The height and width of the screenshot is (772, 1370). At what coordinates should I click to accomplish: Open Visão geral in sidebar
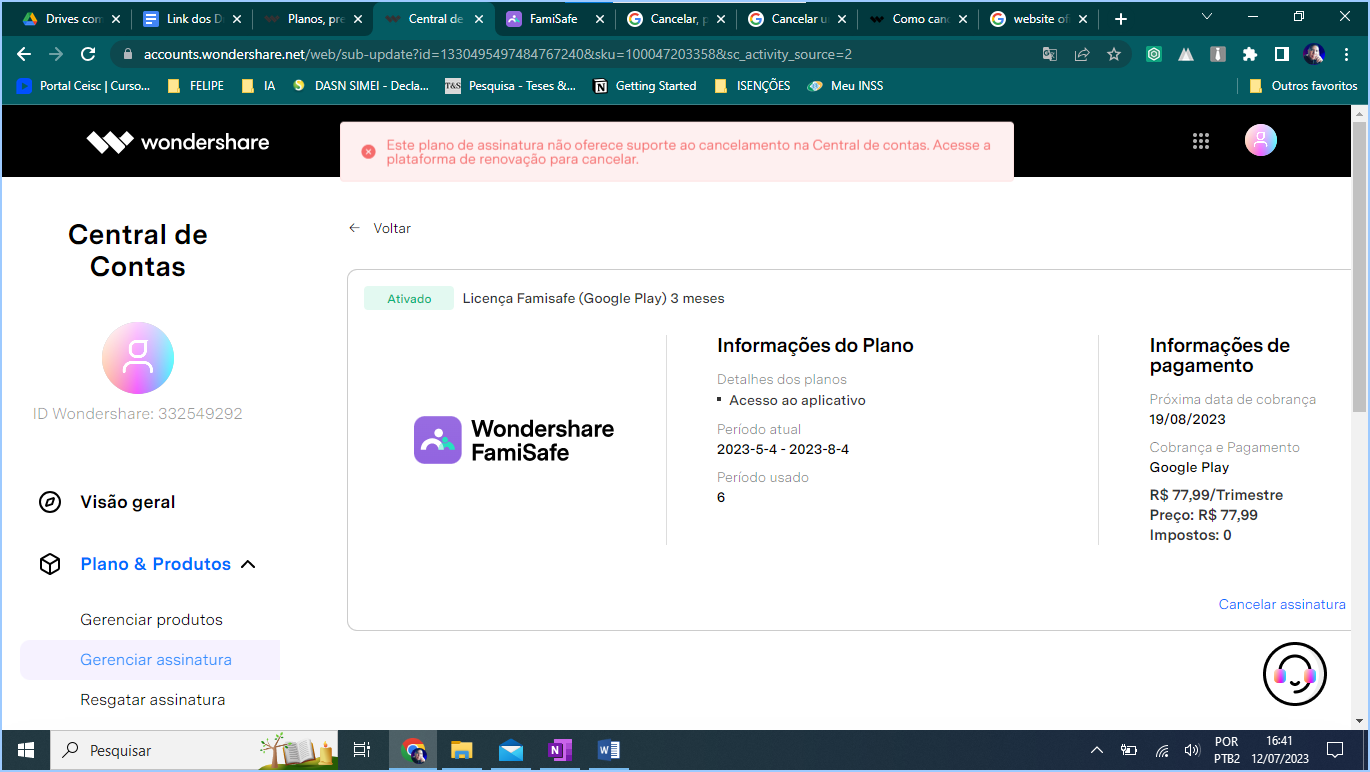(x=128, y=502)
